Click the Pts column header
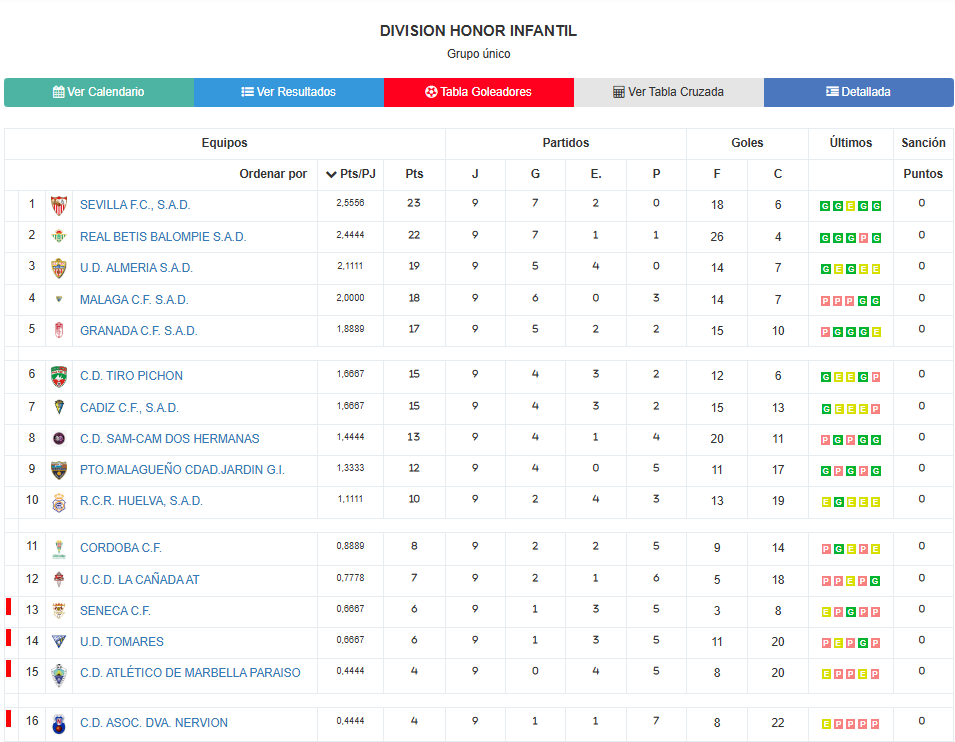This screenshot has width=955, height=742. [x=414, y=174]
